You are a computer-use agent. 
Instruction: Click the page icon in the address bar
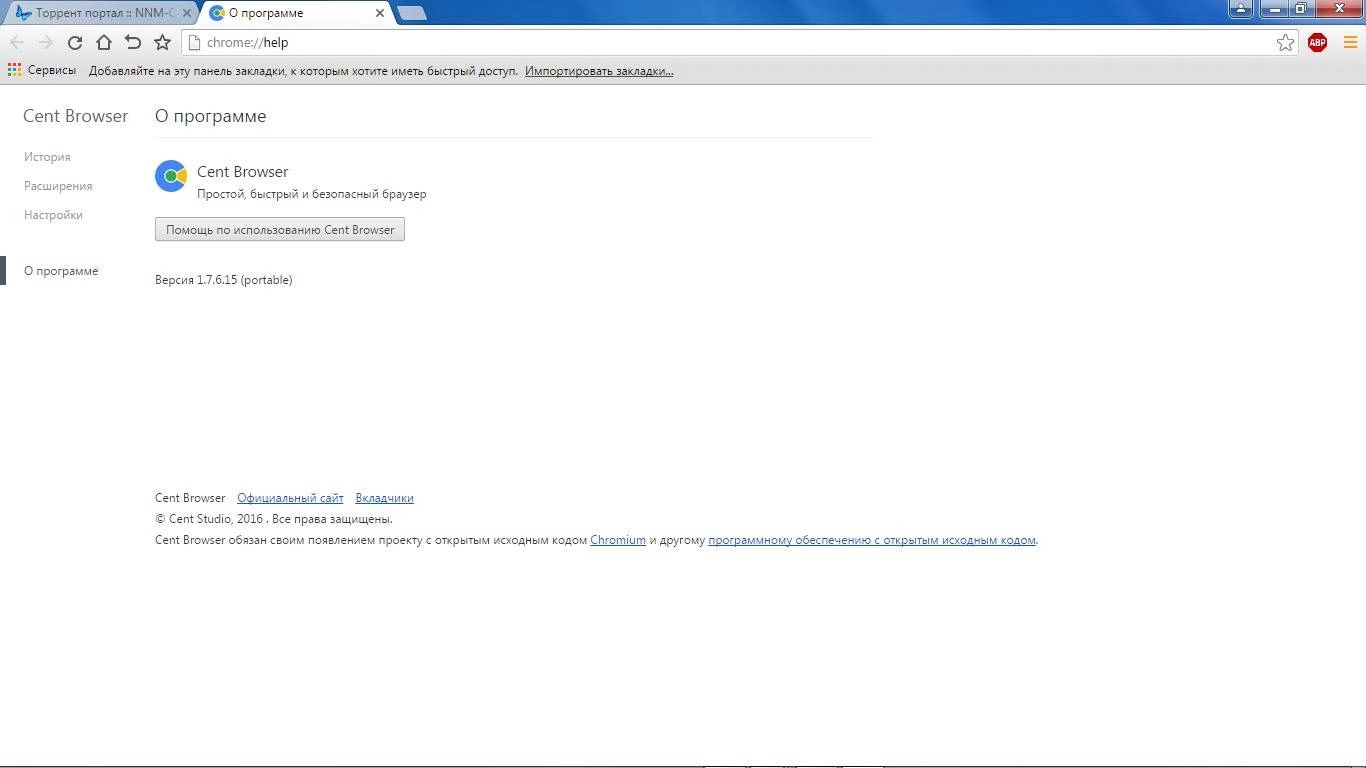click(x=195, y=42)
